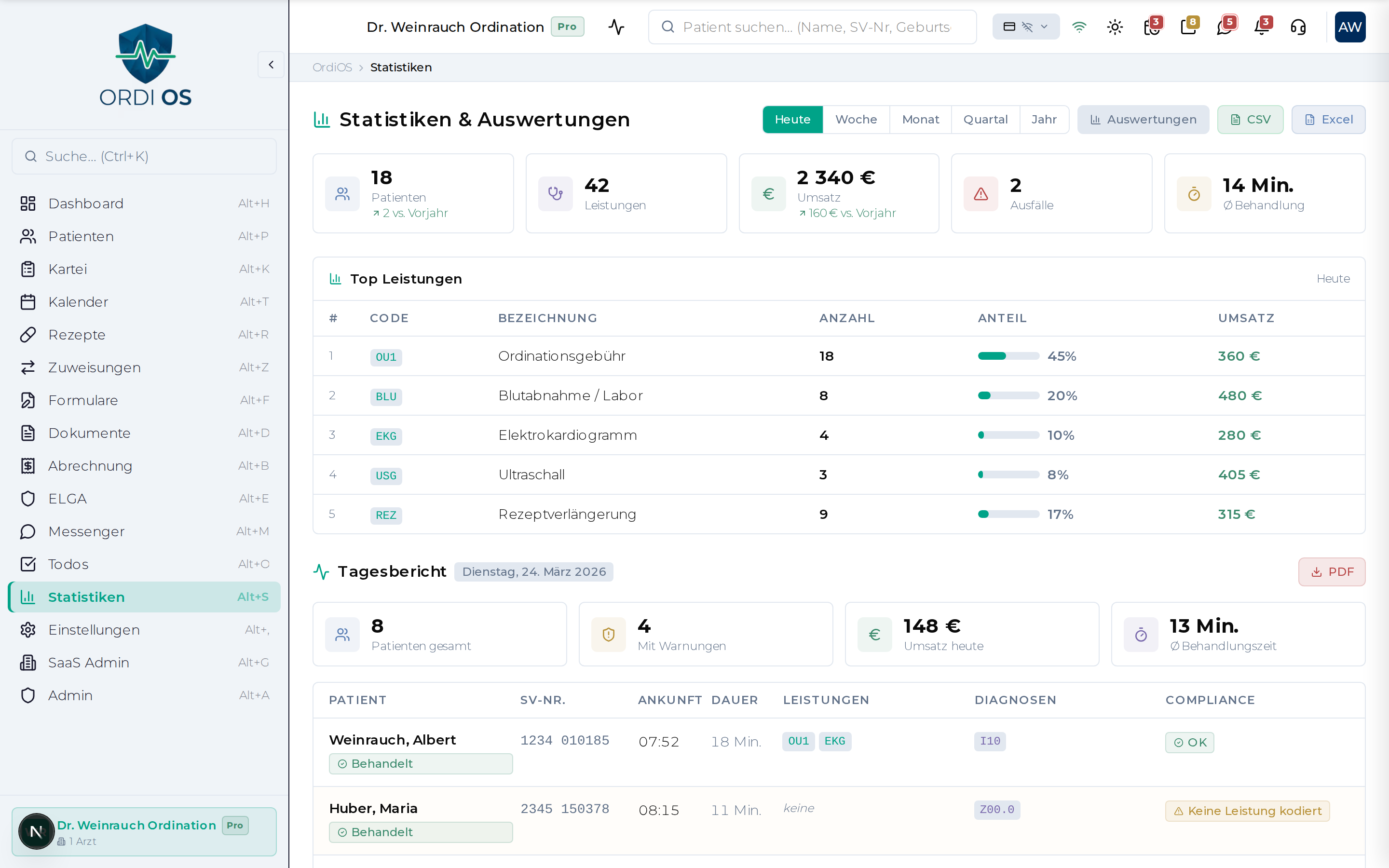Click the Ordinationsgebühr 45% share bar
Screen dimensions: 1389x868
point(1008,356)
